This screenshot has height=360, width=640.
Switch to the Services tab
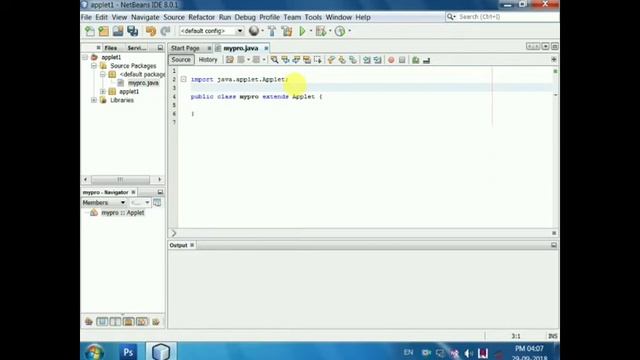[x=137, y=48]
